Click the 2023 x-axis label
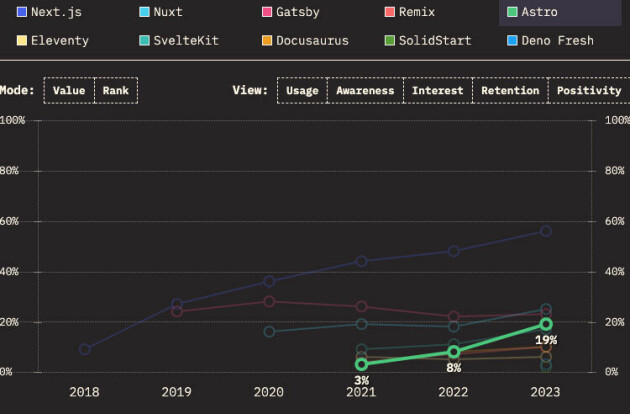The width and height of the screenshot is (630, 414). point(545,392)
